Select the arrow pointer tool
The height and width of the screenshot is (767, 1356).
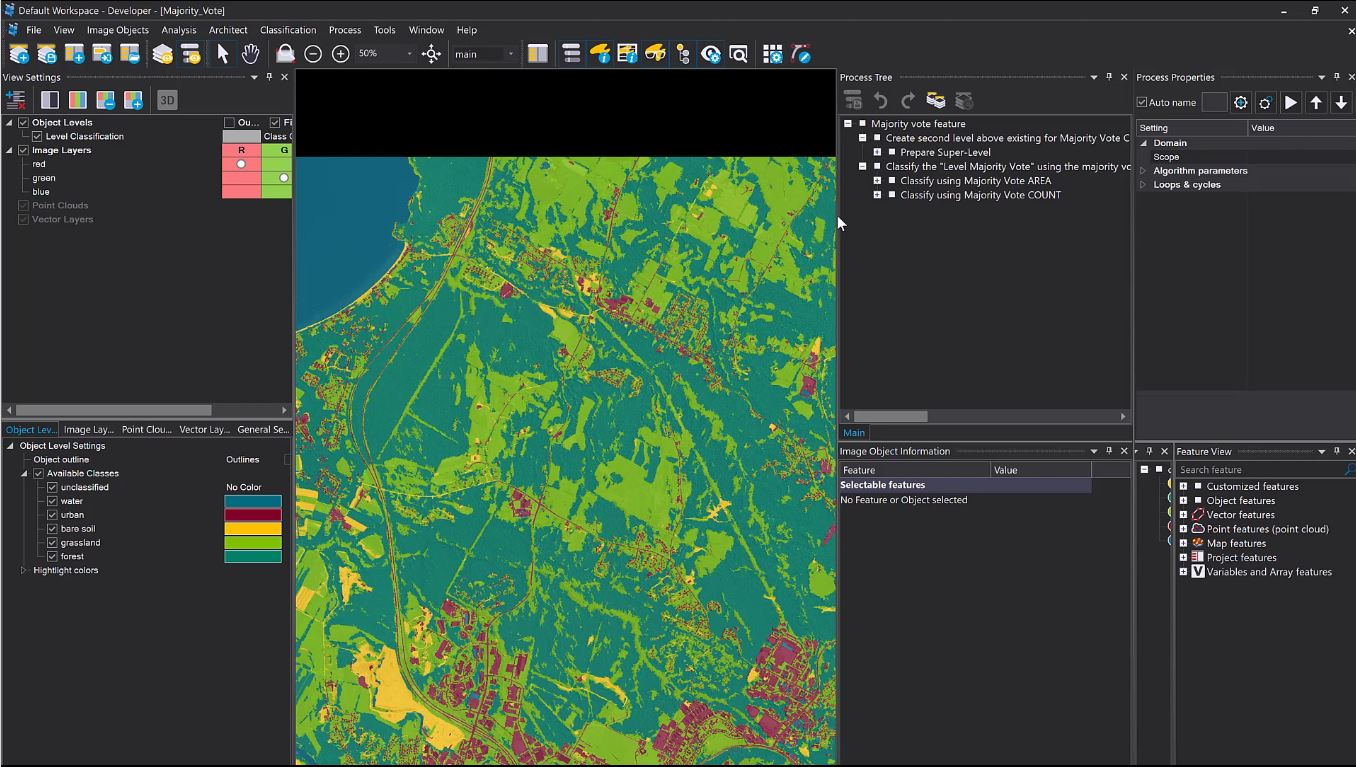pyautogui.click(x=223, y=54)
